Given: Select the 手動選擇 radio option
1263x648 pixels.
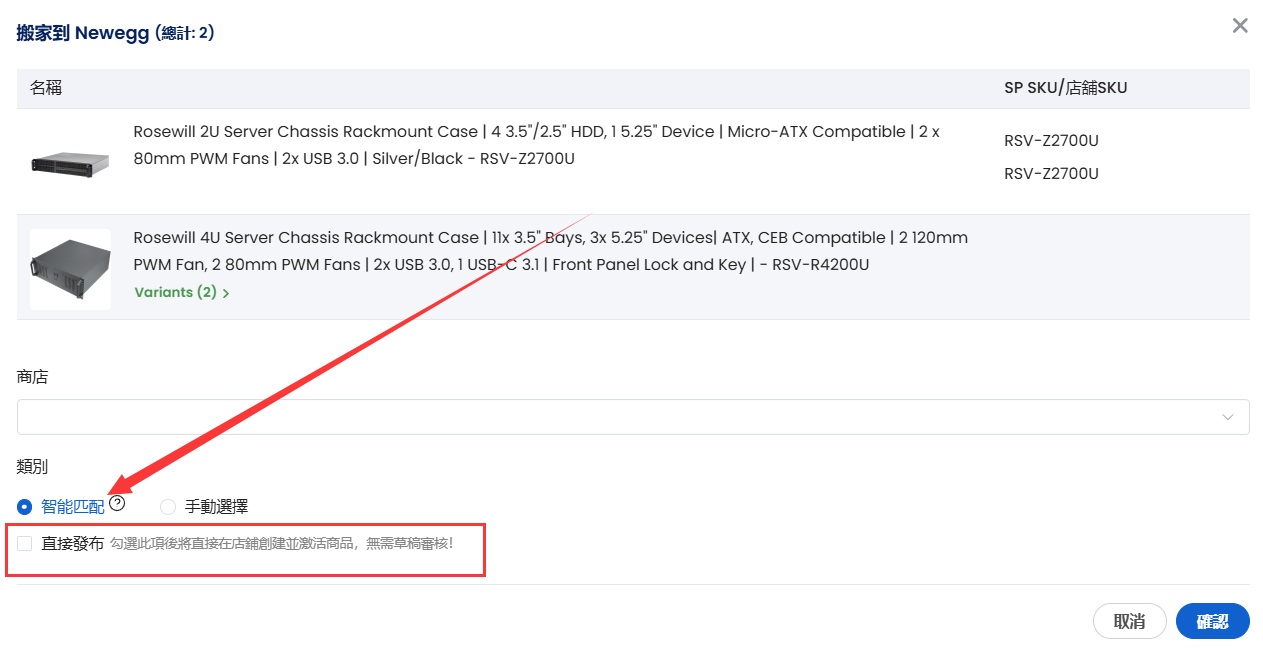Looking at the screenshot, I should point(168,507).
